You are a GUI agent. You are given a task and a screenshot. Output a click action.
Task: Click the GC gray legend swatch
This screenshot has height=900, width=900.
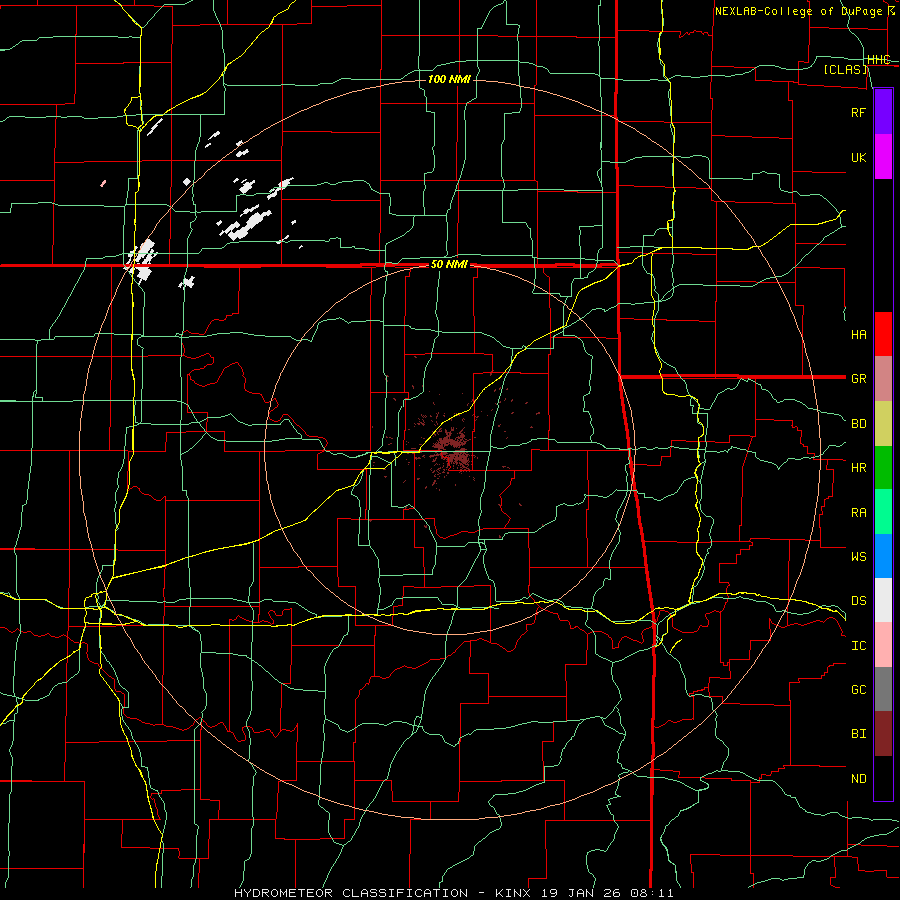pos(883,689)
